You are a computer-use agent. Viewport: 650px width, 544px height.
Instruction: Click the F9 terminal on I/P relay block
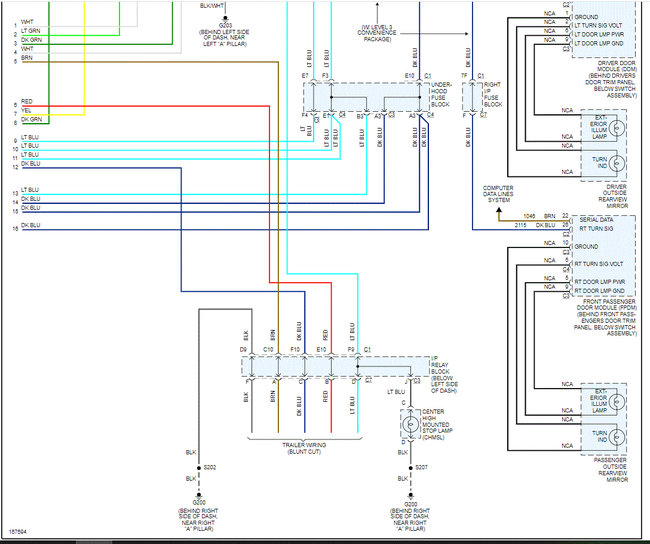[x=351, y=350]
